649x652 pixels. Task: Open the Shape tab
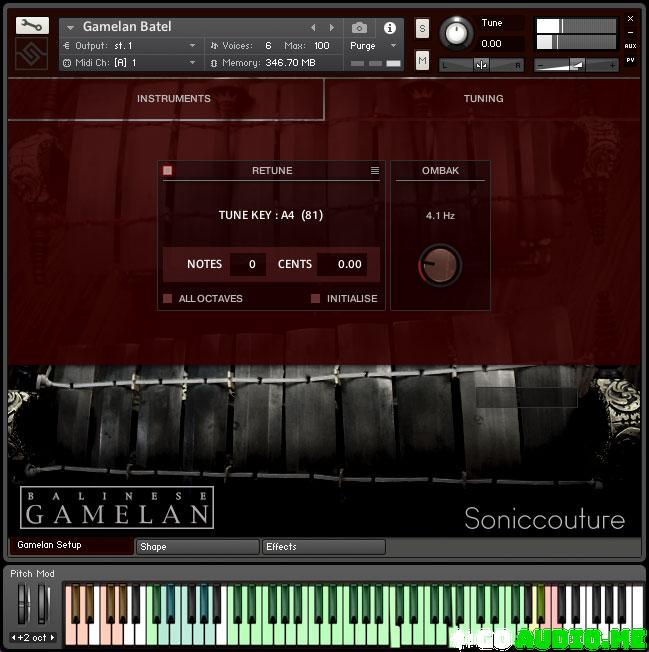click(198, 547)
